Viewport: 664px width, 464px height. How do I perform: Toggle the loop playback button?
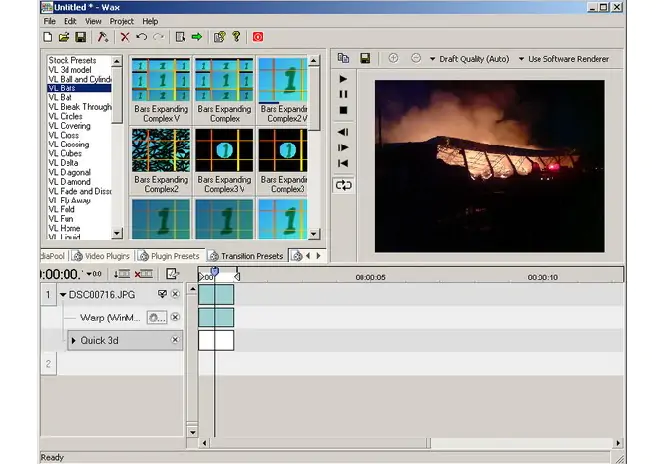(343, 185)
